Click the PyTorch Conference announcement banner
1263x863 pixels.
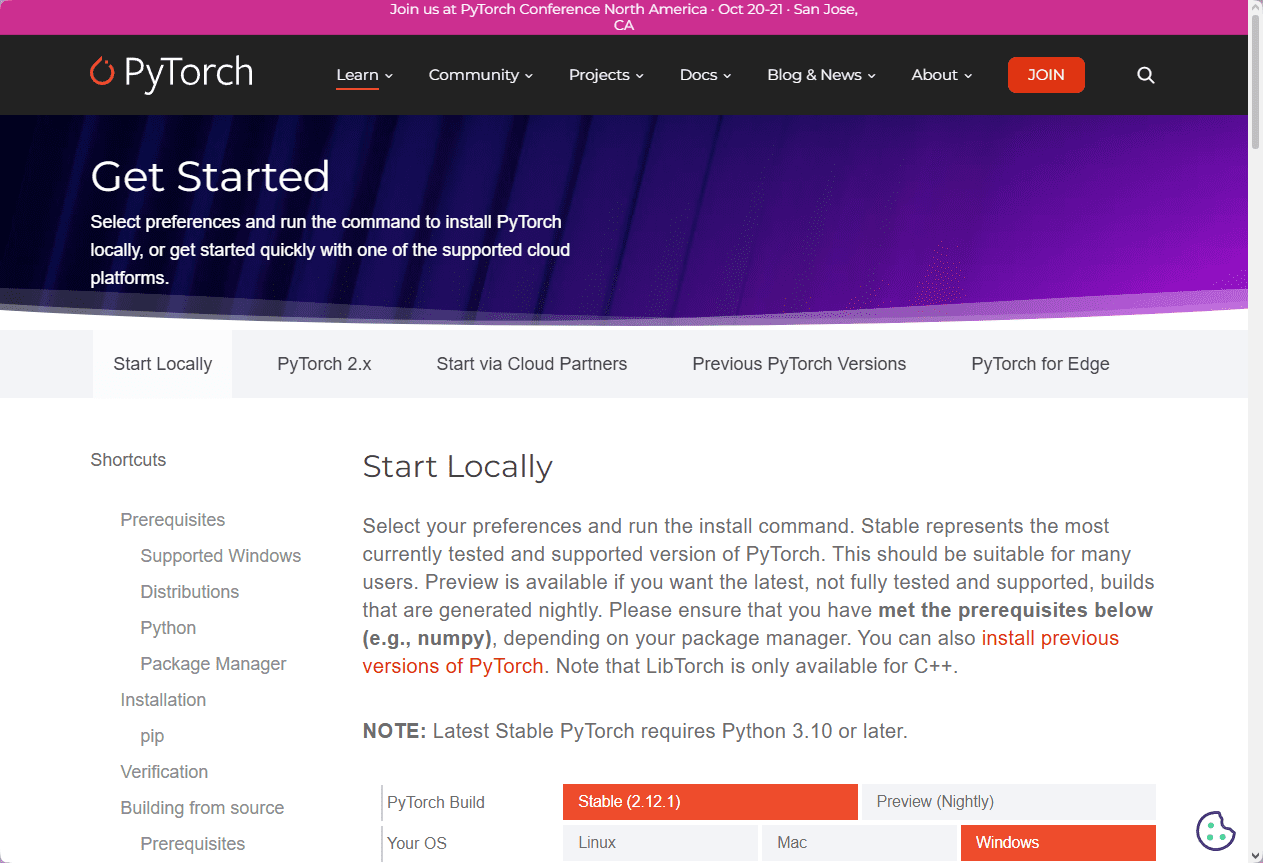click(624, 17)
